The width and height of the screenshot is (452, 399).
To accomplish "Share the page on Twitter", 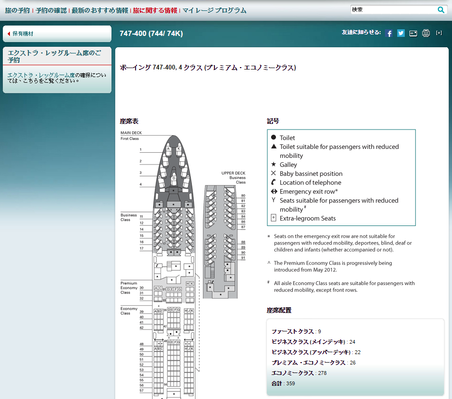I will click(x=401, y=33).
